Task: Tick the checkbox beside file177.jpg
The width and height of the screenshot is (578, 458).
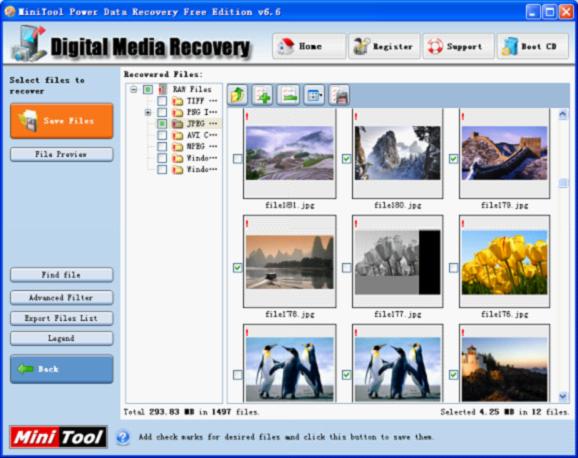Action: [347, 268]
